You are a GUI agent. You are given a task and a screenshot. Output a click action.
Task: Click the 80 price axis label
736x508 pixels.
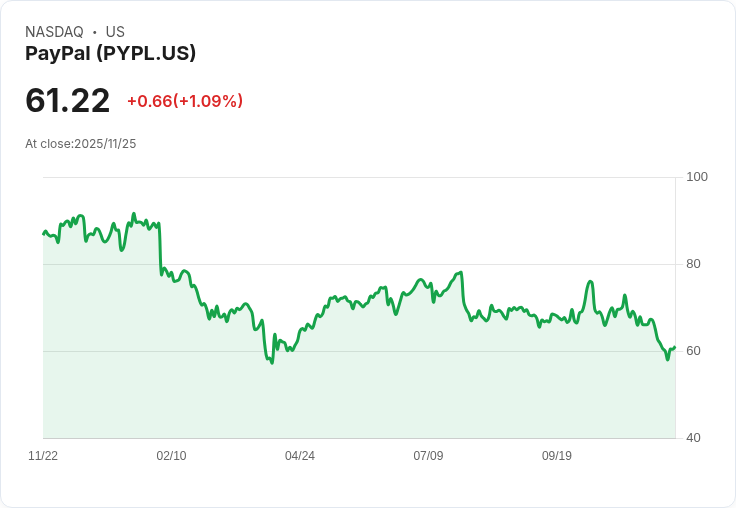click(x=693, y=264)
